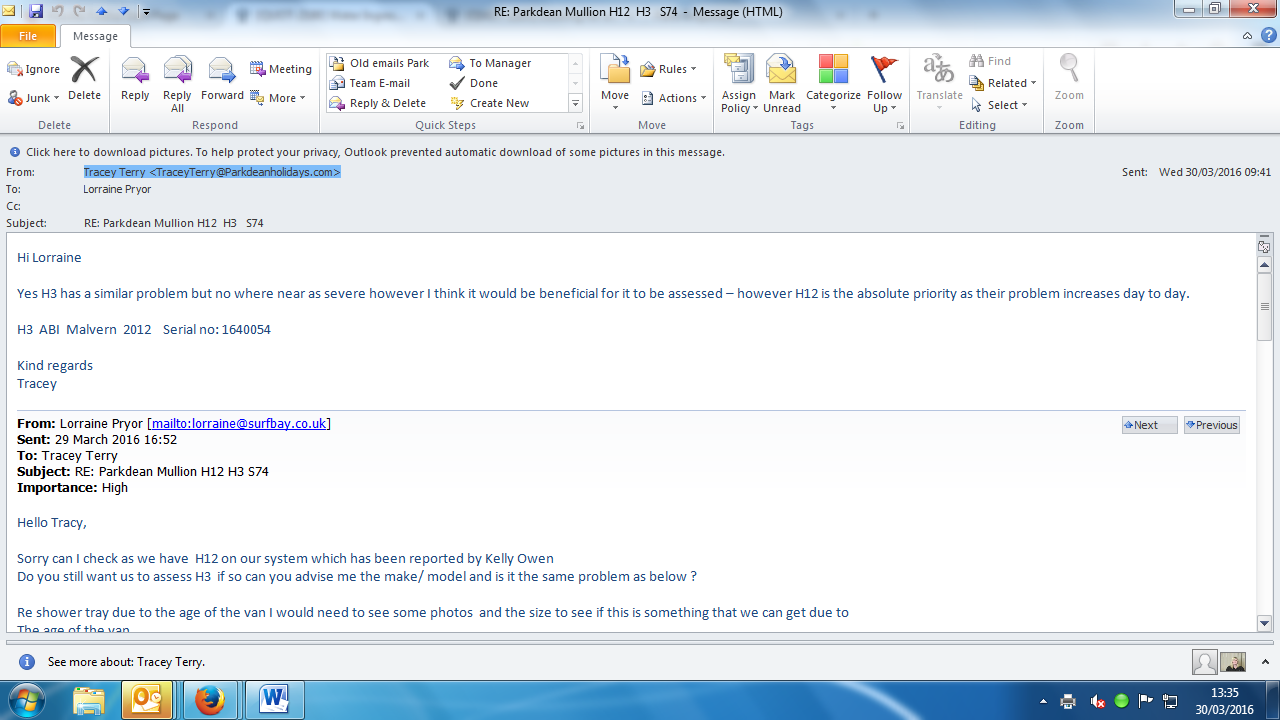The height and width of the screenshot is (720, 1280).
Task: Select sender address Tracey Terry
Action: 212,172
